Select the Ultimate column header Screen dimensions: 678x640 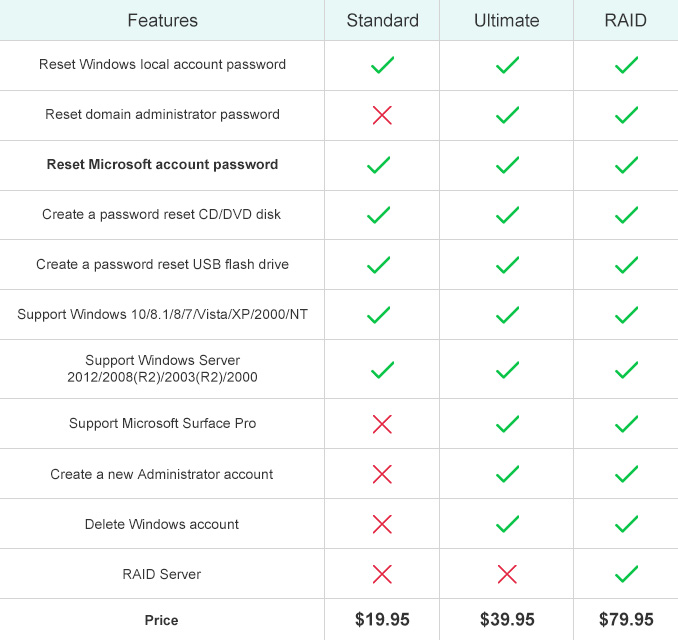506,20
